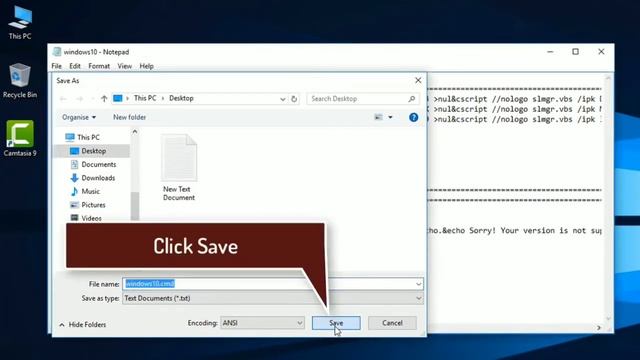Select the Recycle Bin desktop icon
This screenshot has width=640, height=360.
[20, 81]
